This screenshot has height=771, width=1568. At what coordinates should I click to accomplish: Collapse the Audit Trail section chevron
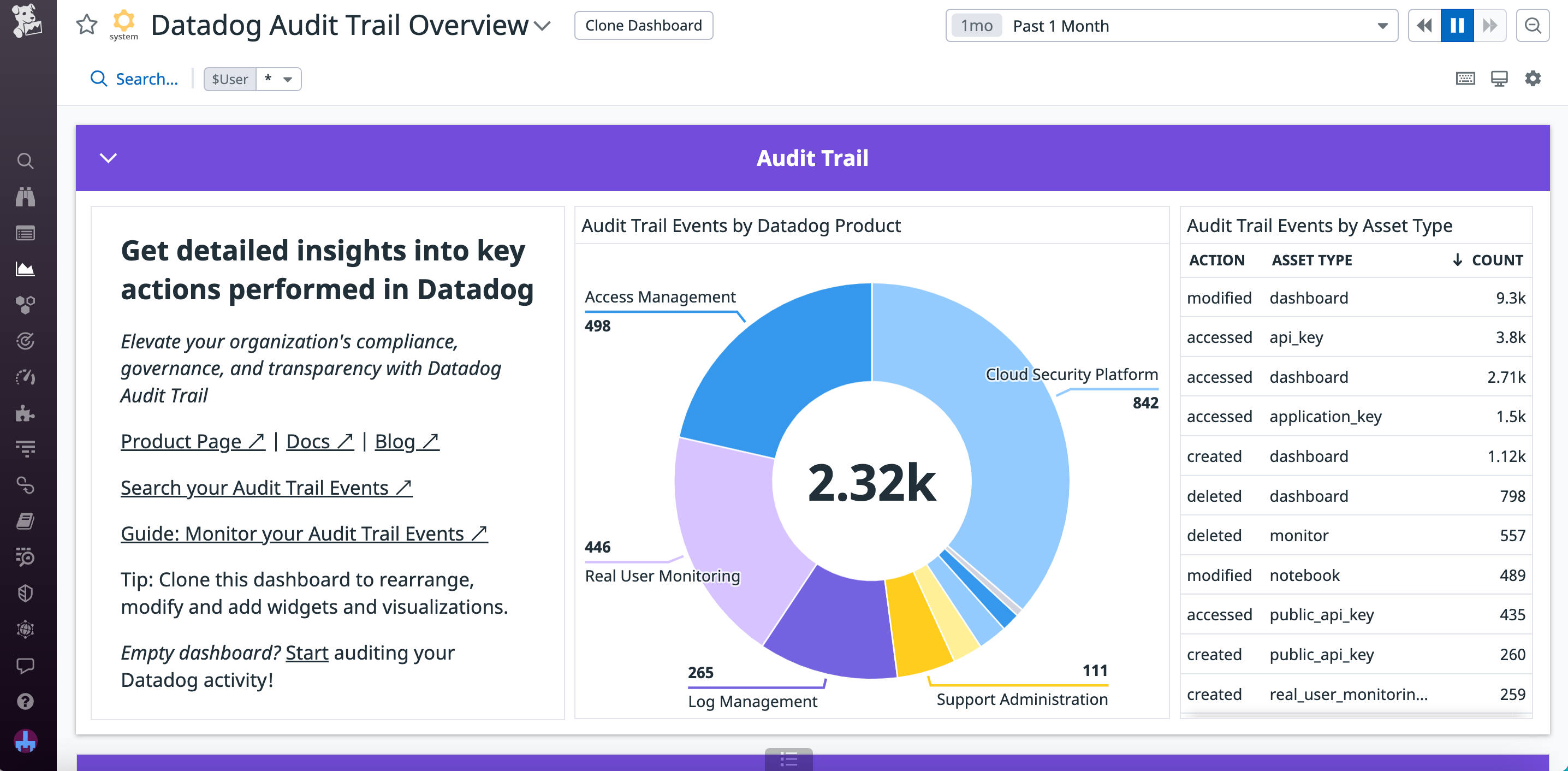108,158
